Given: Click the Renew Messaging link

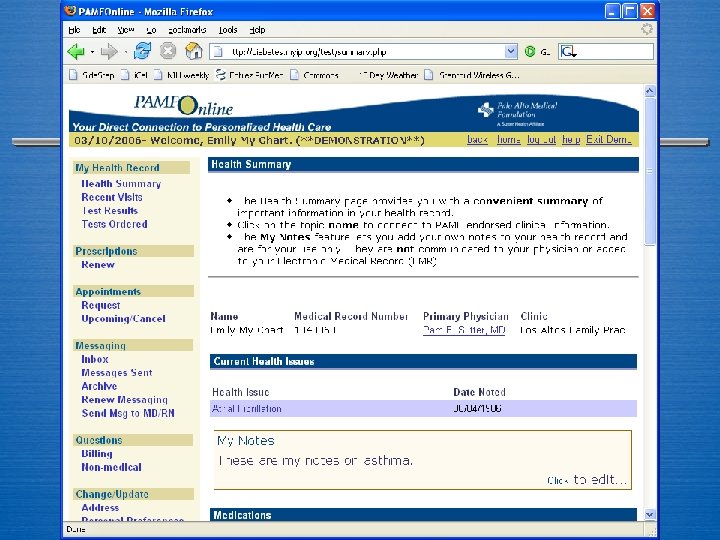Looking at the screenshot, I should click(x=124, y=399).
